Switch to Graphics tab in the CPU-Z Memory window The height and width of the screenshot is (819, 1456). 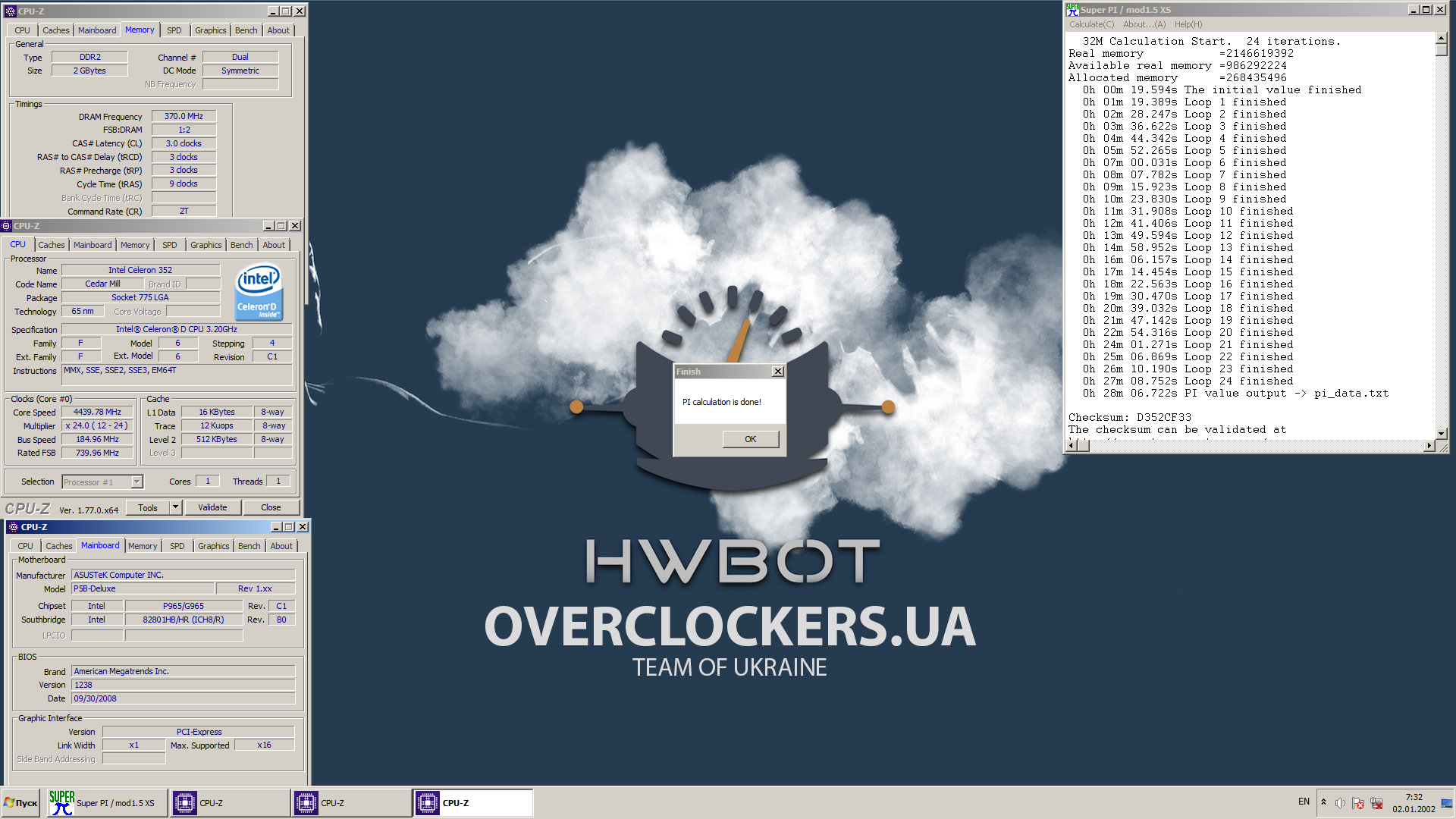(211, 30)
